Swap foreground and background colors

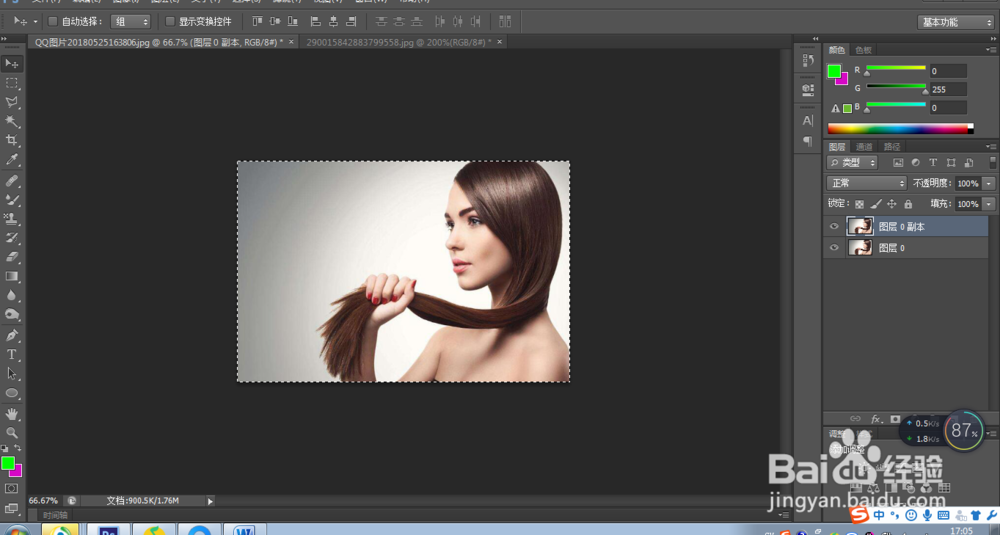[18, 448]
